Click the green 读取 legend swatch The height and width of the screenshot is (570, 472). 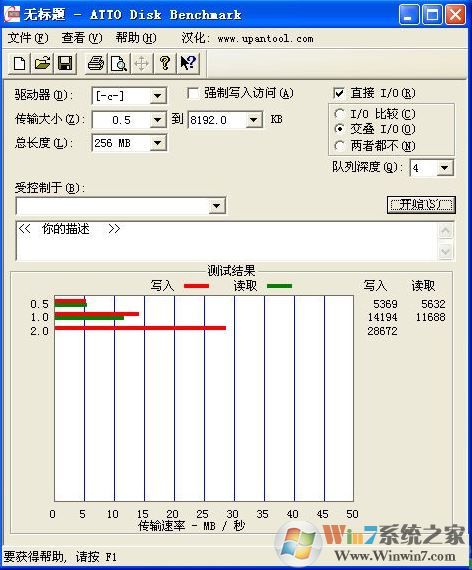279,286
